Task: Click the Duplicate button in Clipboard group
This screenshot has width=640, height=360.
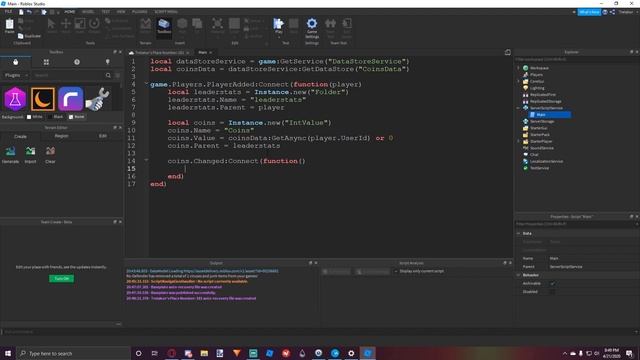Action: tap(29, 36)
